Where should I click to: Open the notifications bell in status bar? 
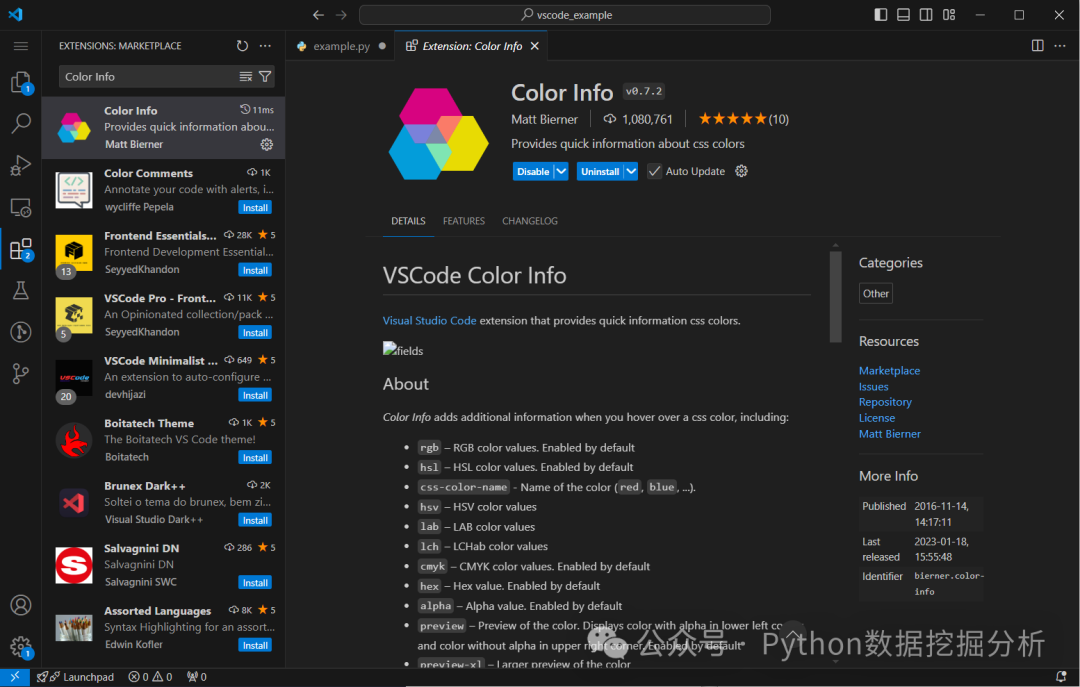click(x=1061, y=677)
